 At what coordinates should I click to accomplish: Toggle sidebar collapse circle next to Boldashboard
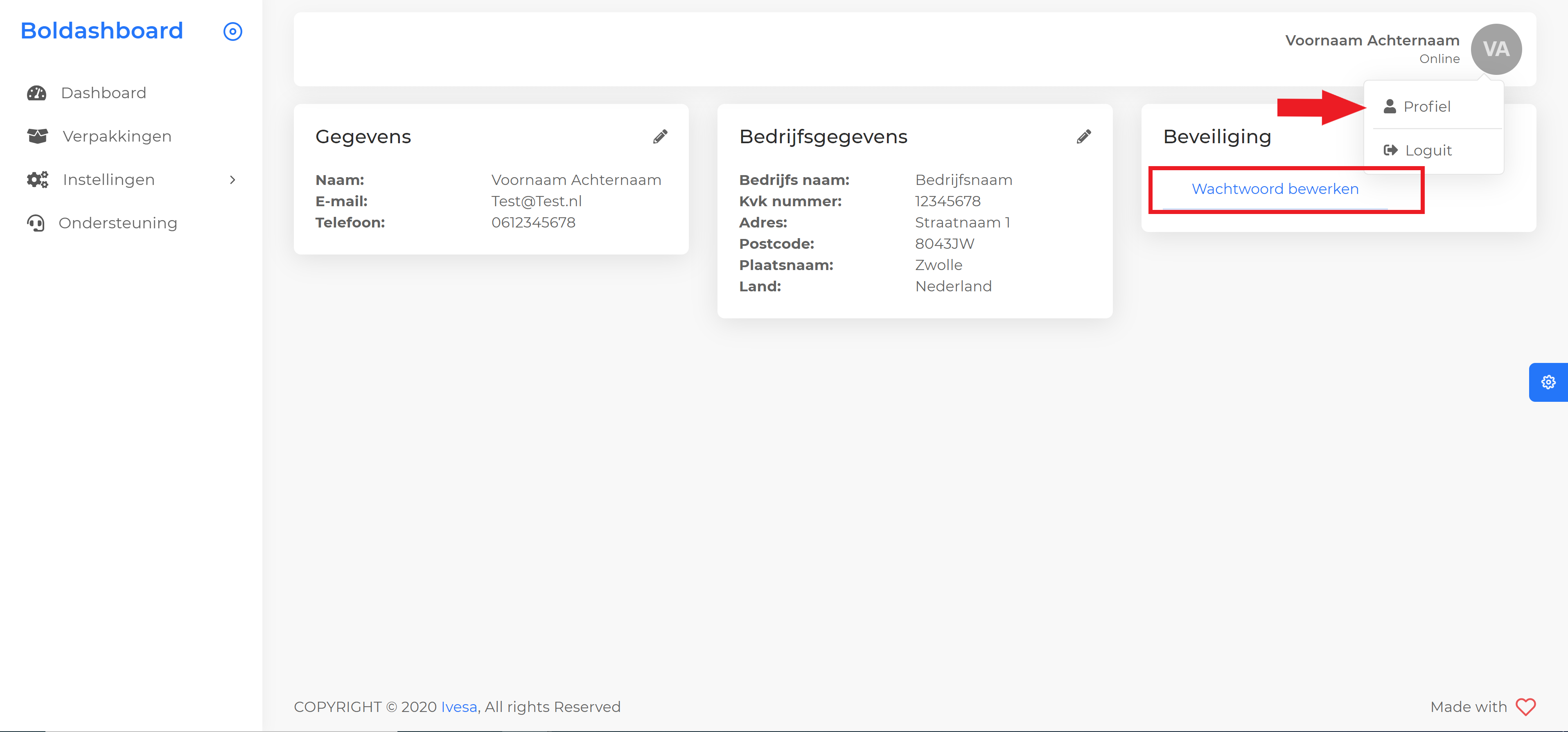click(x=232, y=32)
